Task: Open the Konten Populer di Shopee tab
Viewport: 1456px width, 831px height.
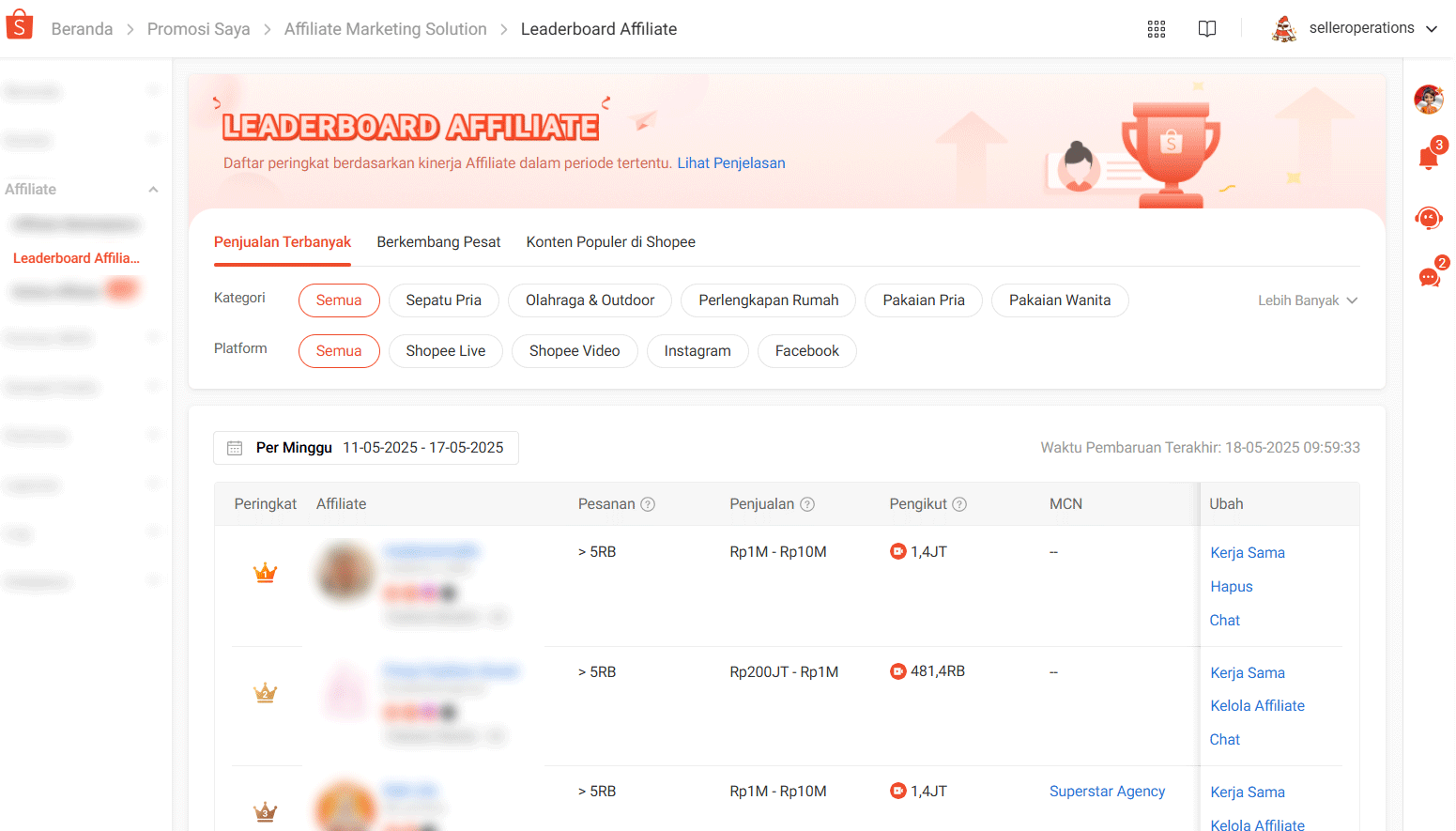Action: click(x=610, y=241)
